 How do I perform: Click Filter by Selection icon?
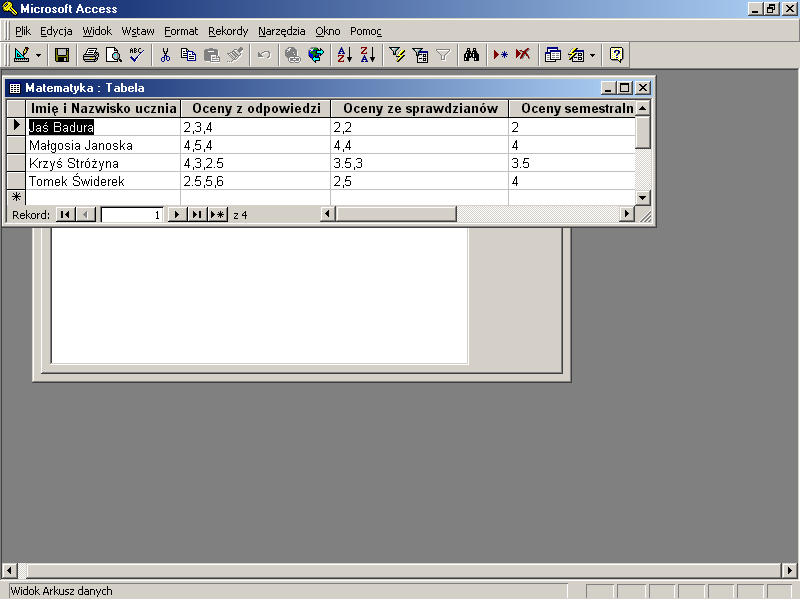coord(397,55)
